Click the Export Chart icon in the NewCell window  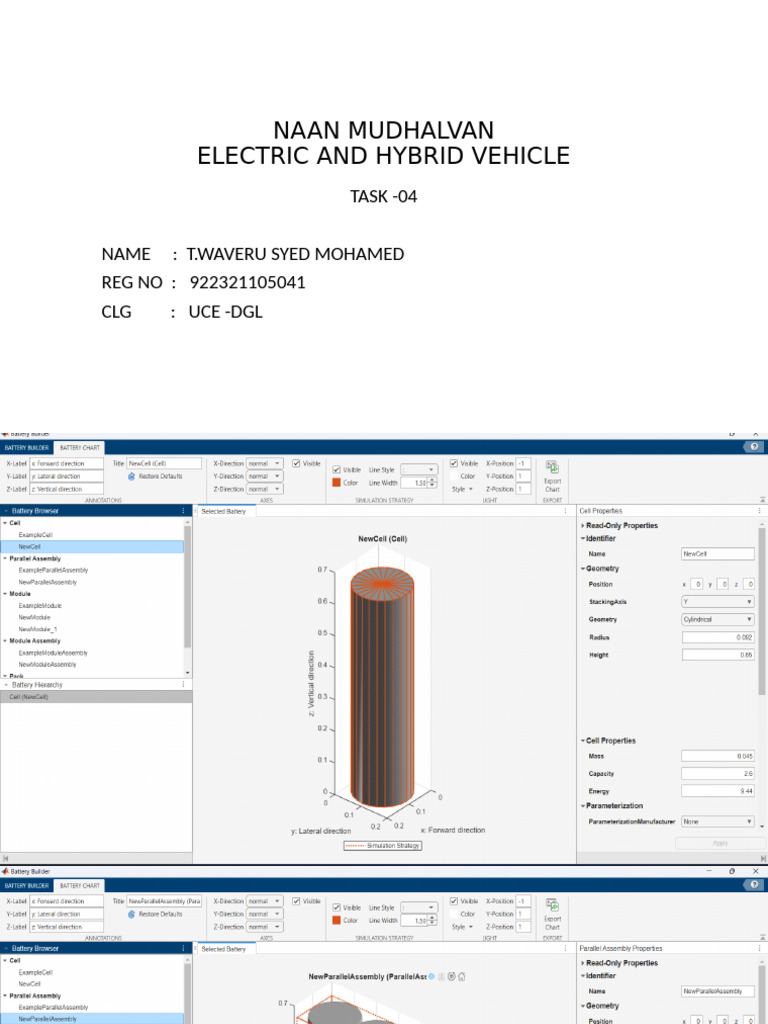tap(552, 468)
